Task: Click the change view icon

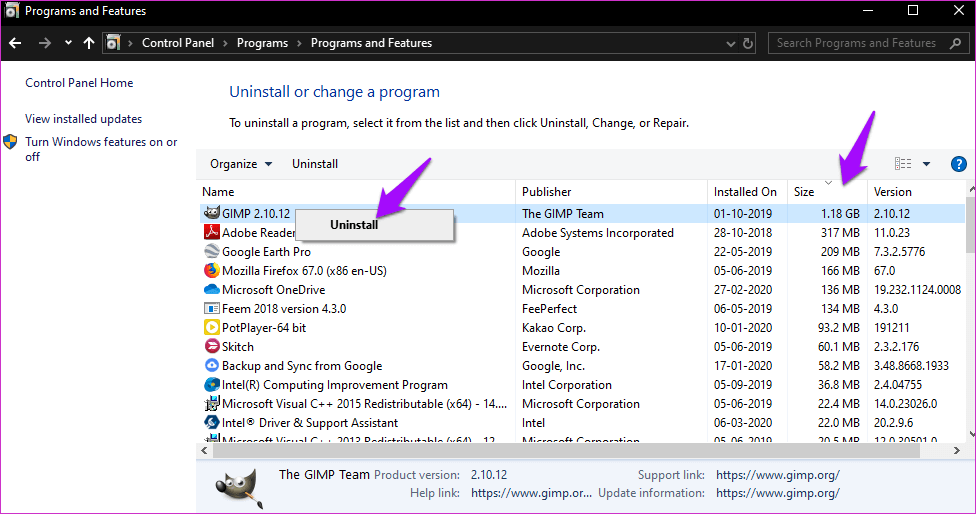Action: (903, 164)
